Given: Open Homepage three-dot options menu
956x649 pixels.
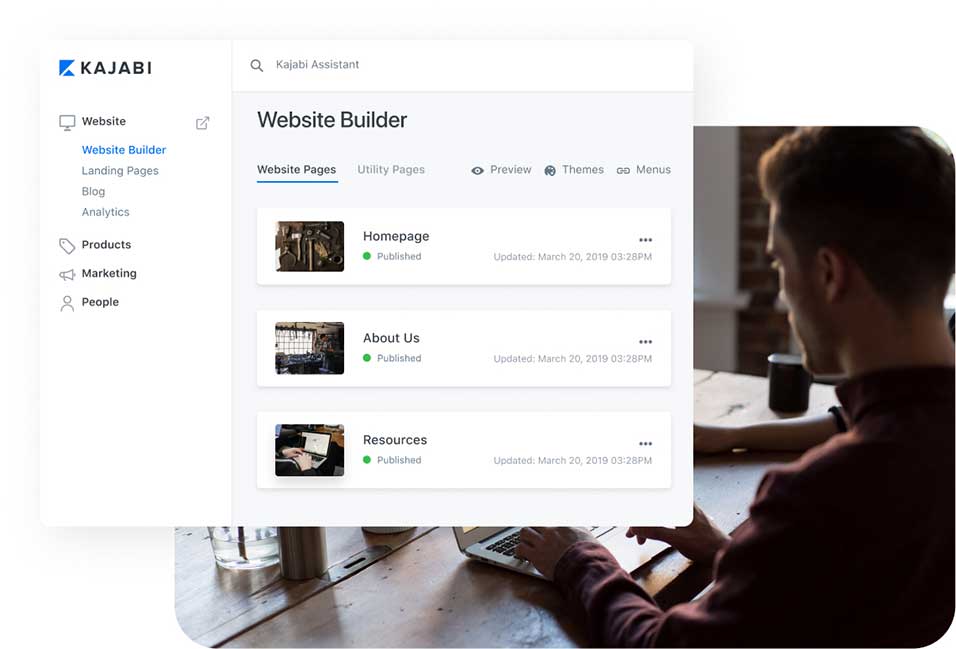Looking at the screenshot, I should (x=645, y=240).
